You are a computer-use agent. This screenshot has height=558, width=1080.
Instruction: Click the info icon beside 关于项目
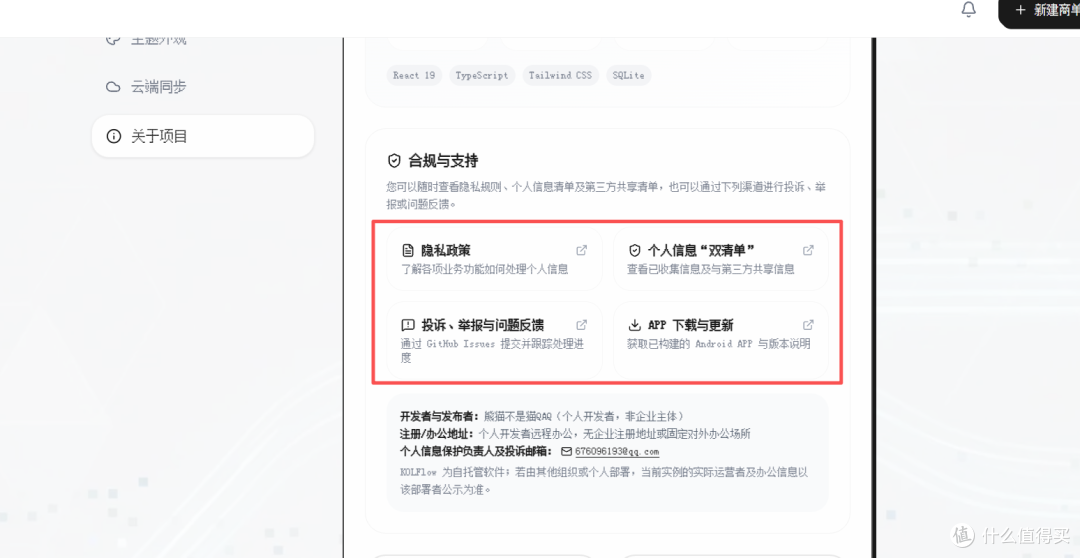point(113,136)
